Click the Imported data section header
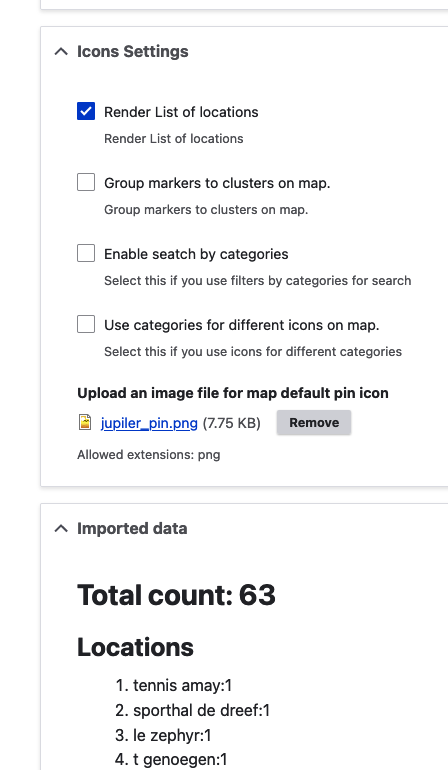This screenshot has height=770, width=448. 132,528
